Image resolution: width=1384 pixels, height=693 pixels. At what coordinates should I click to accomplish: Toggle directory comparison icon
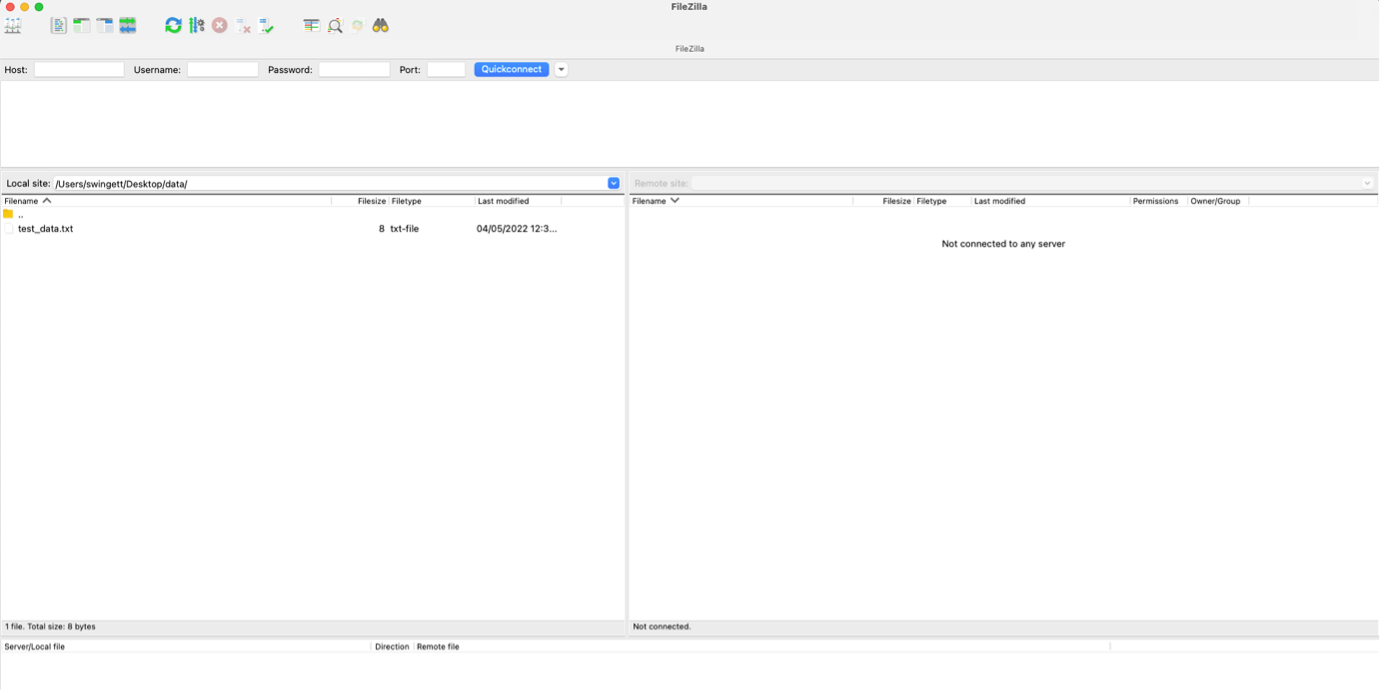click(335, 26)
